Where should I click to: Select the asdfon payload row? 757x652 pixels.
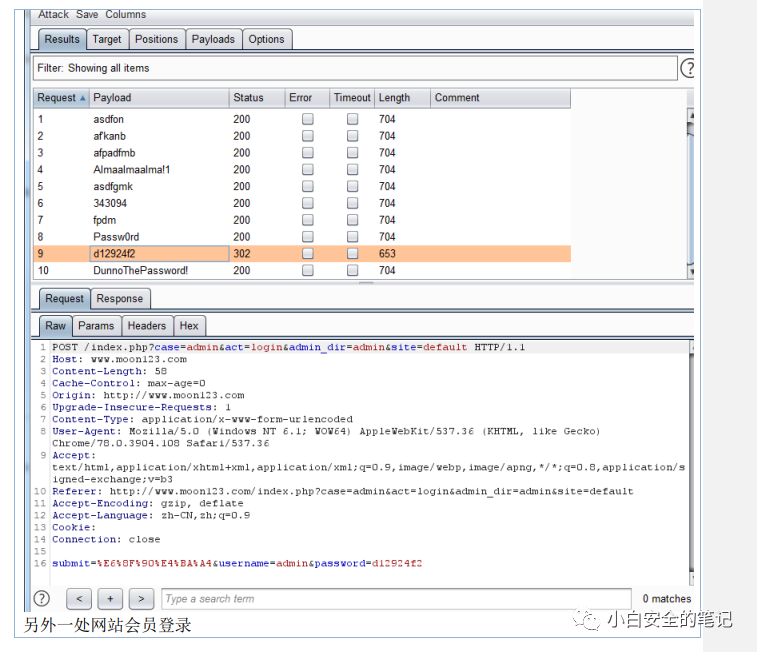[x=302, y=119]
